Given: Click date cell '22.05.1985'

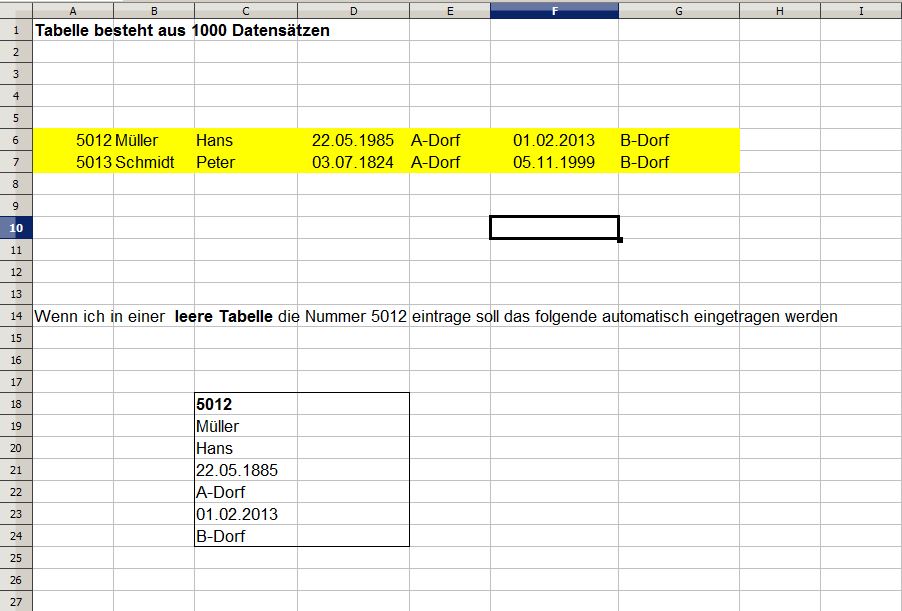Looking at the screenshot, I should tap(354, 140).
